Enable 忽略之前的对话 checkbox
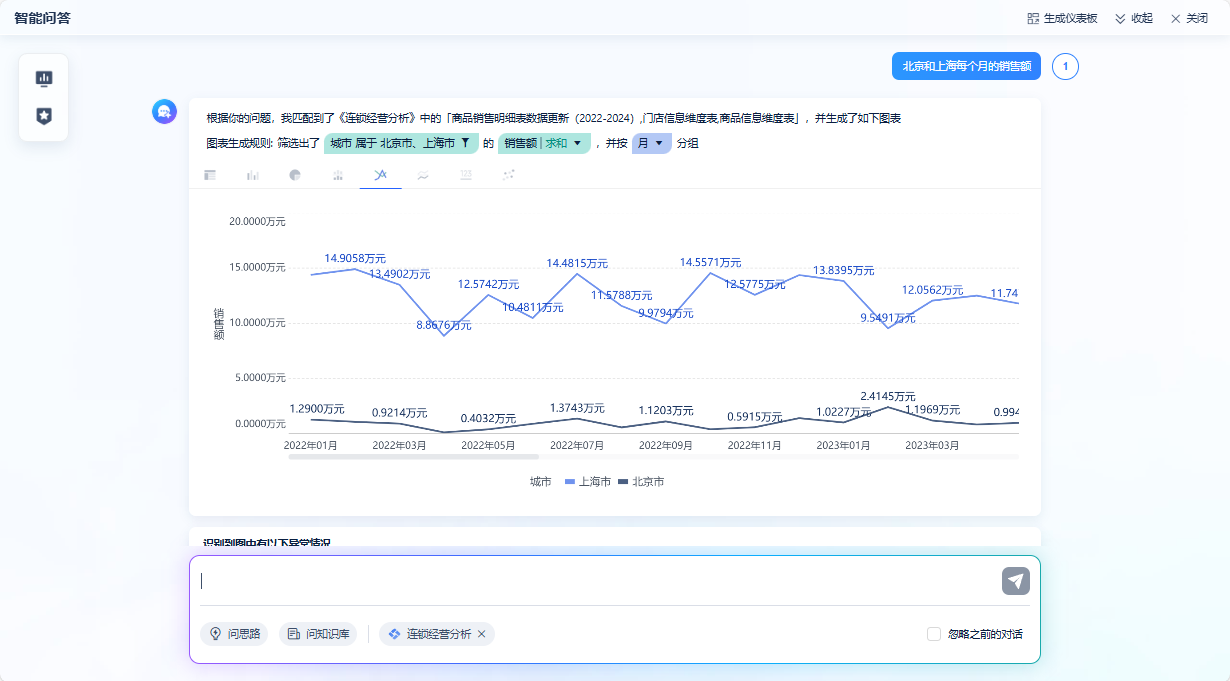 pos(934,634)
